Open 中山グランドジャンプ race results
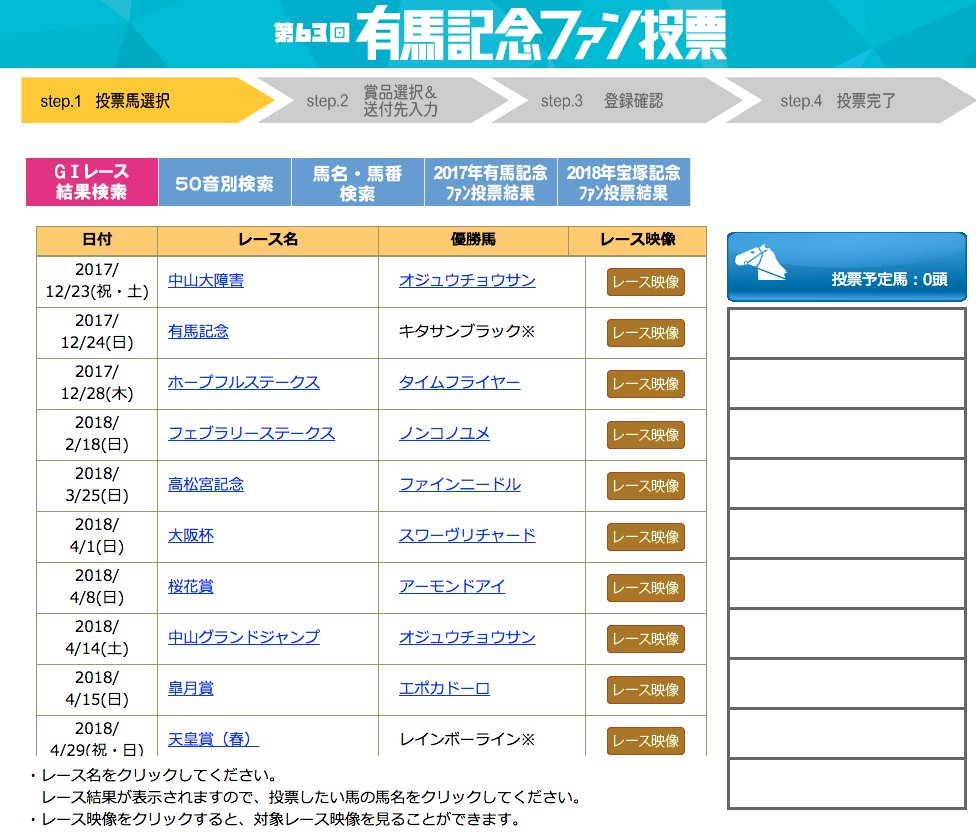This screenshot has height=832, width=976. (x=244, y=638)
